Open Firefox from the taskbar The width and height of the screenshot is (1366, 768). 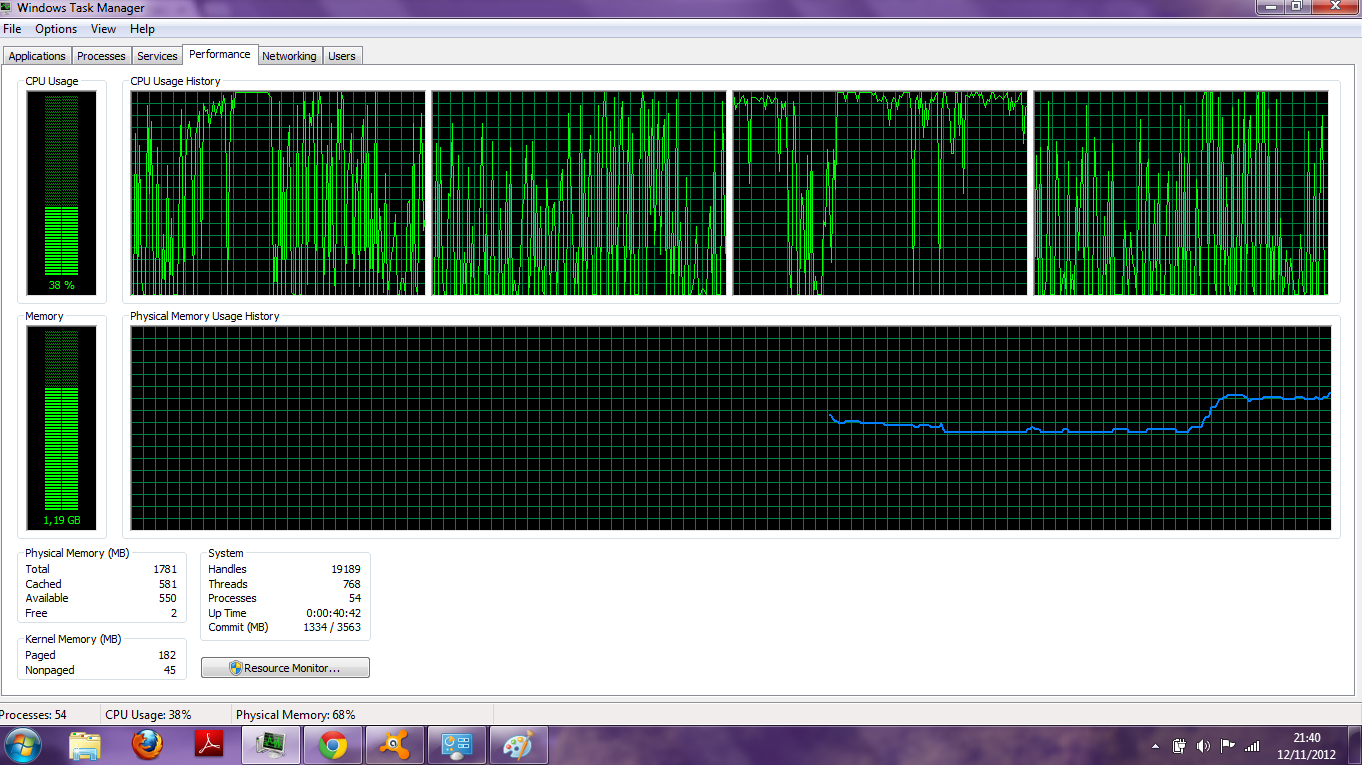point(147,746)
